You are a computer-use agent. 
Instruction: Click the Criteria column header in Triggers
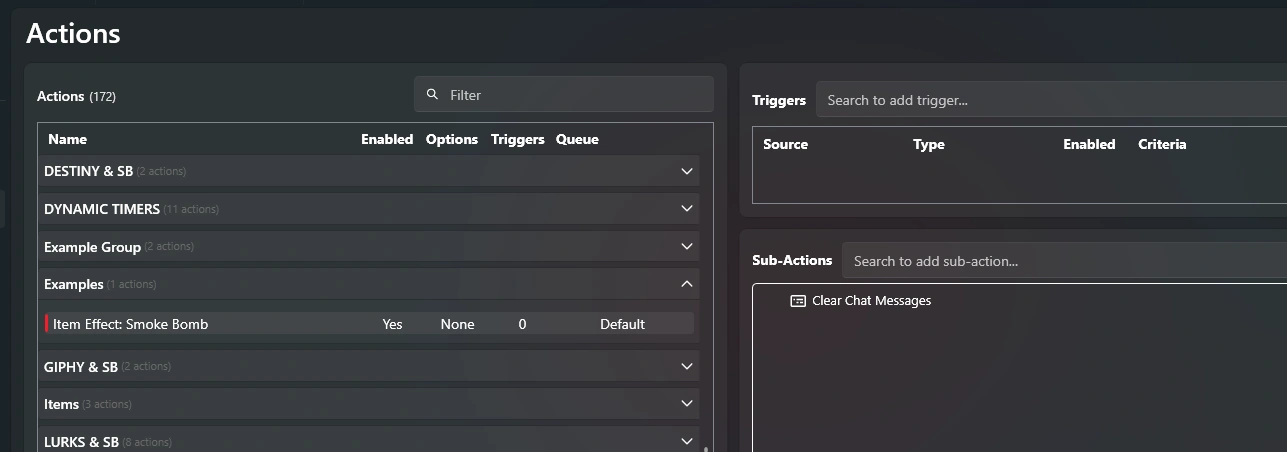(x=1162, y=144)
